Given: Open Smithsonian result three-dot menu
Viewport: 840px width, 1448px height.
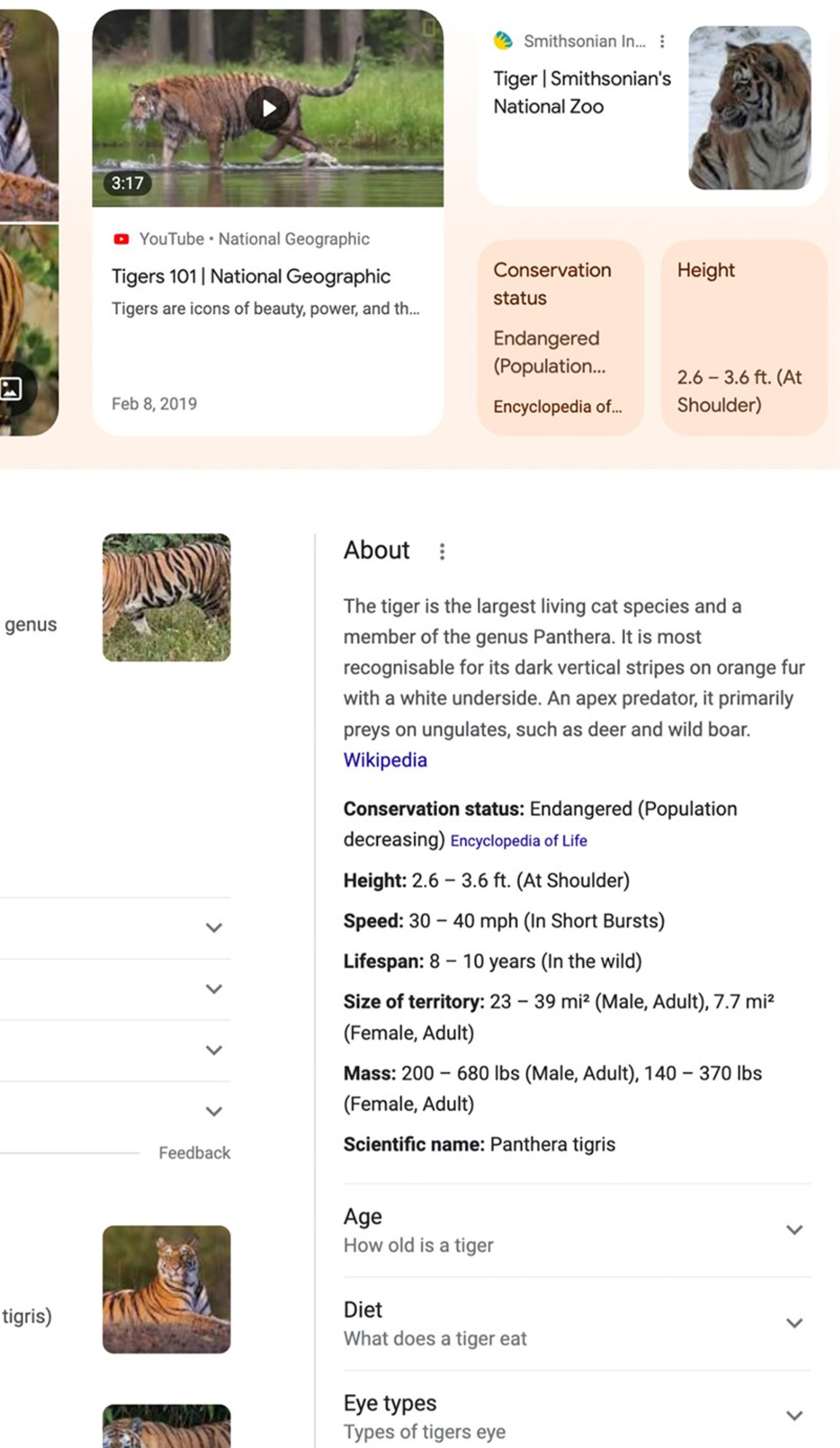Looking at the screenshot, I should [662, 42].
